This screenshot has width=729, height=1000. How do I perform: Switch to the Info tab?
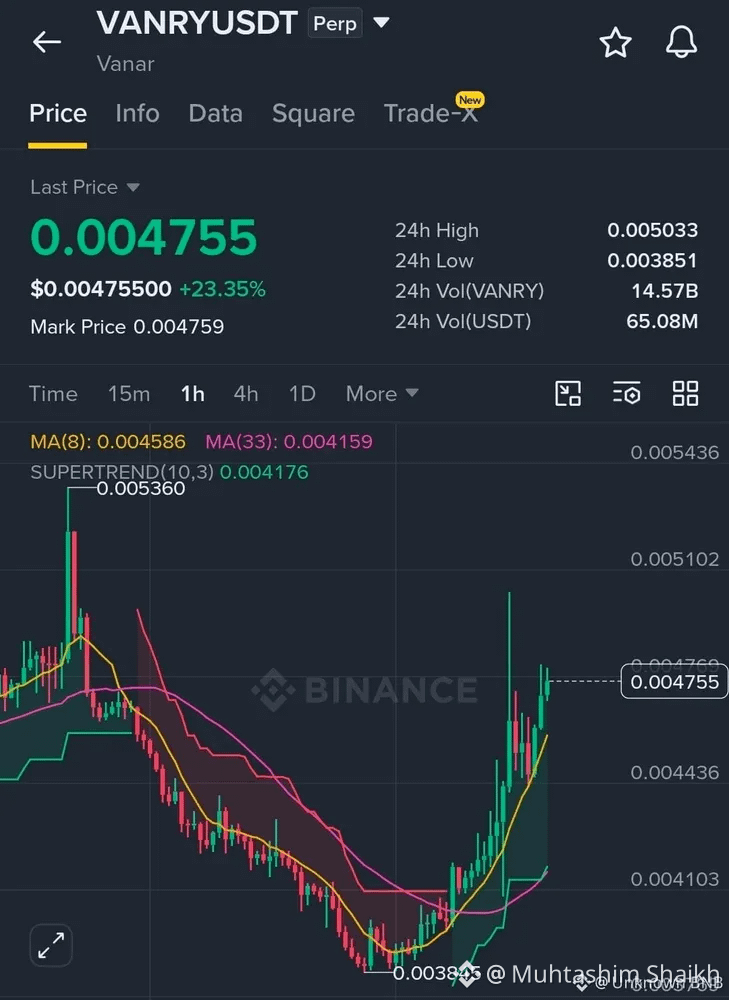137,114
